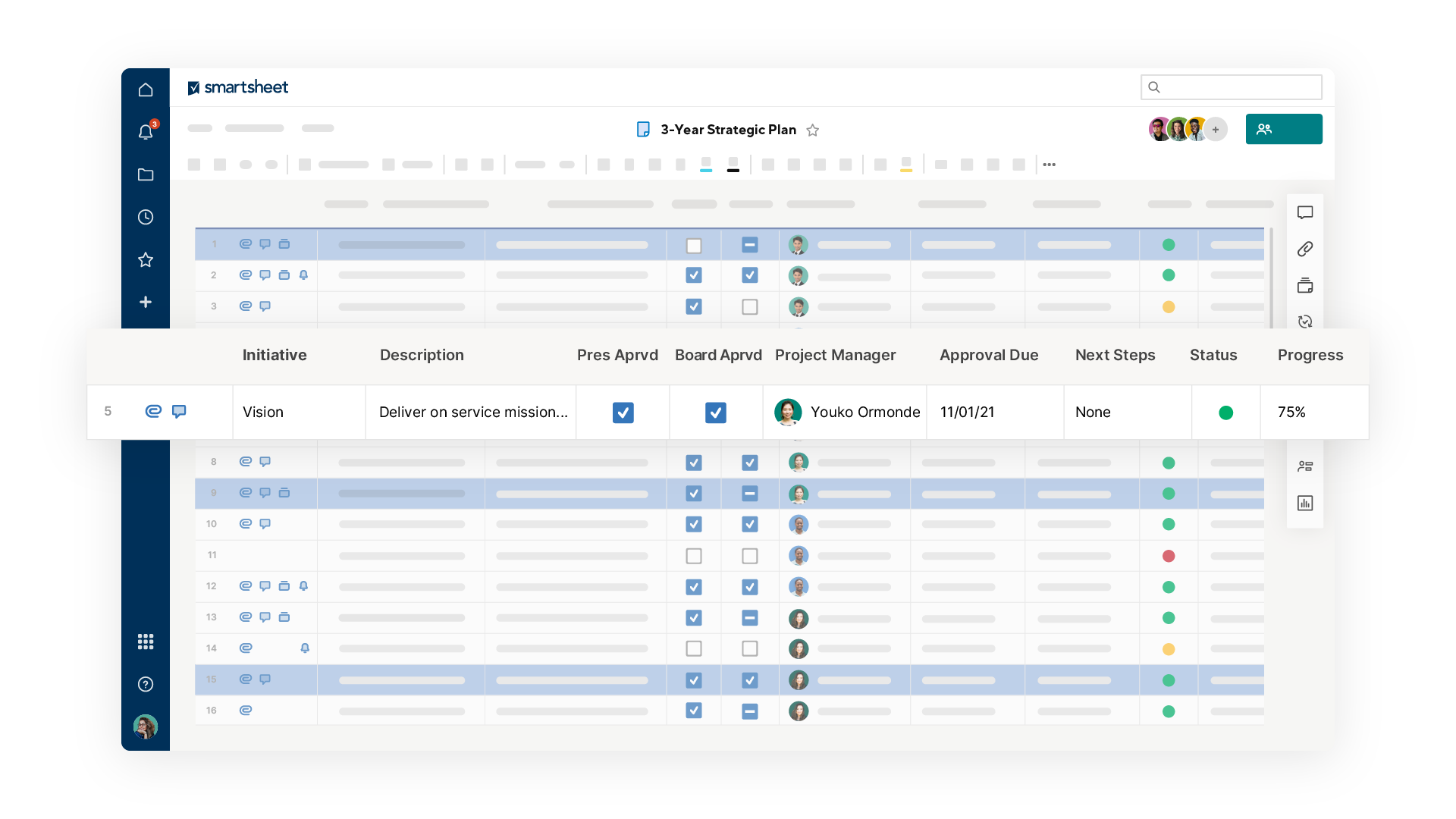Open notifications from the sidebar bell
The height and width of the screenshot is (819, 1456).
pyautogui.click(x=146, y=130)
